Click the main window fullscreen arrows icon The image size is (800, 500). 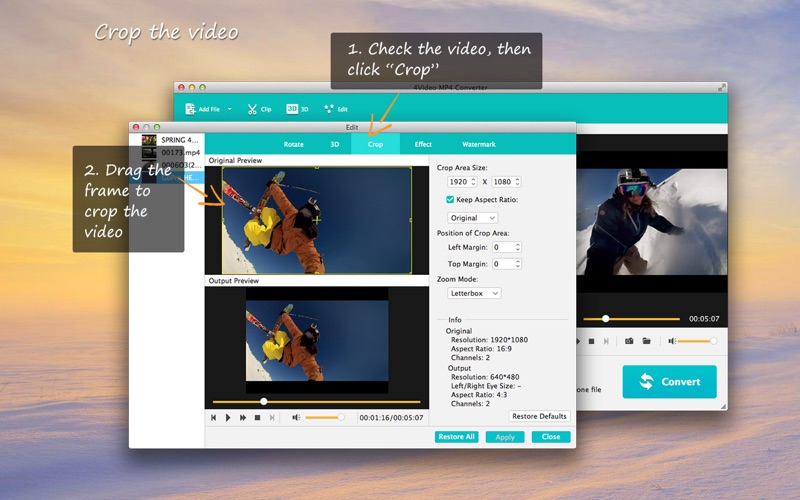pos(721,87)
